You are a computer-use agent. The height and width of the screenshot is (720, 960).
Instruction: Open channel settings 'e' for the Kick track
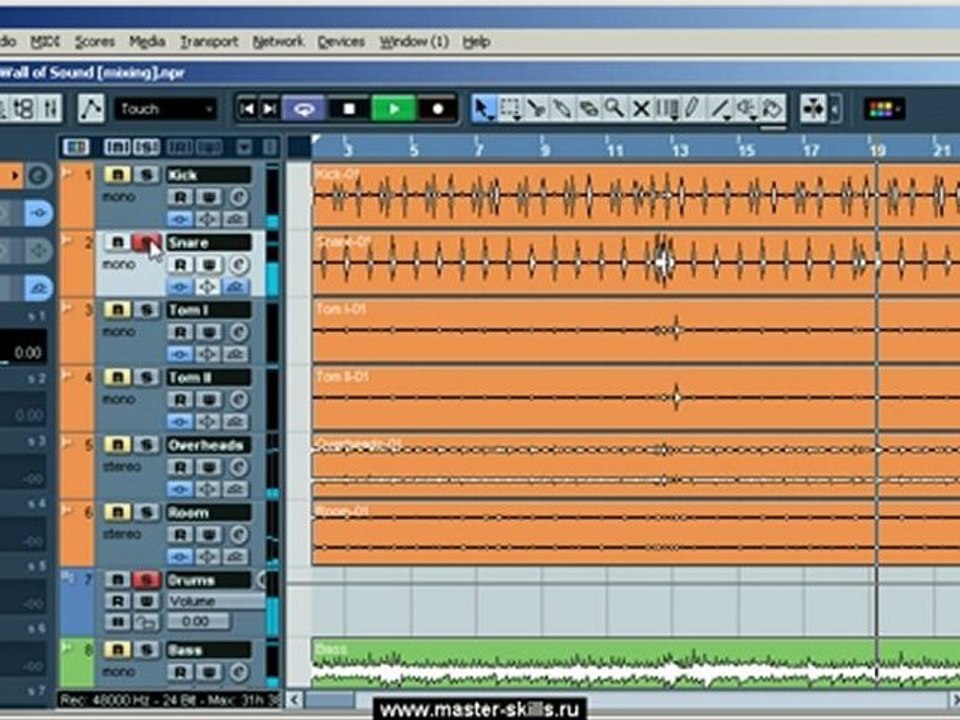(238, 197)
